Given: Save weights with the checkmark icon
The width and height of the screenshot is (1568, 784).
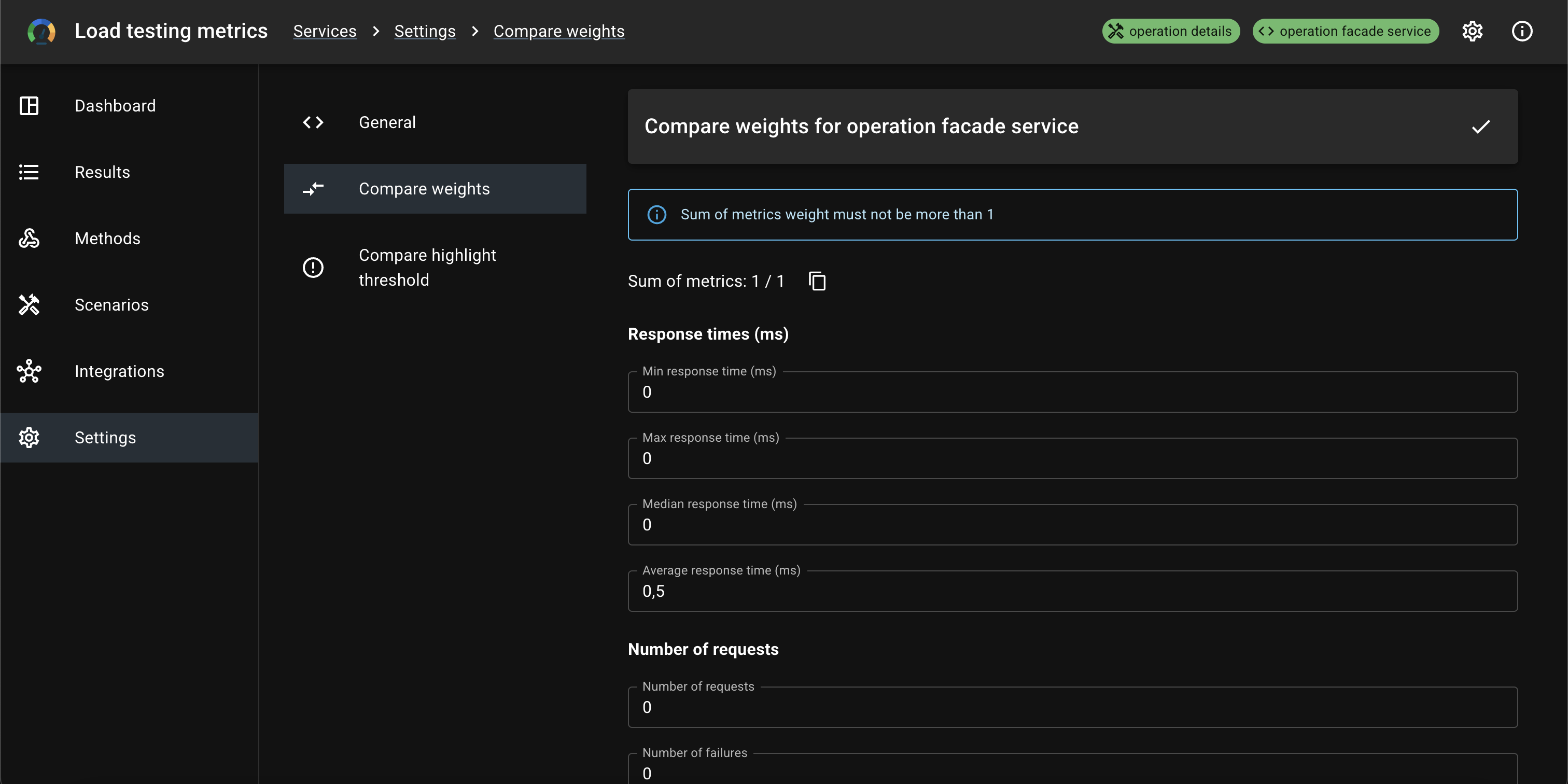Looking at the screenshot, I should [x=1480, y=126].
